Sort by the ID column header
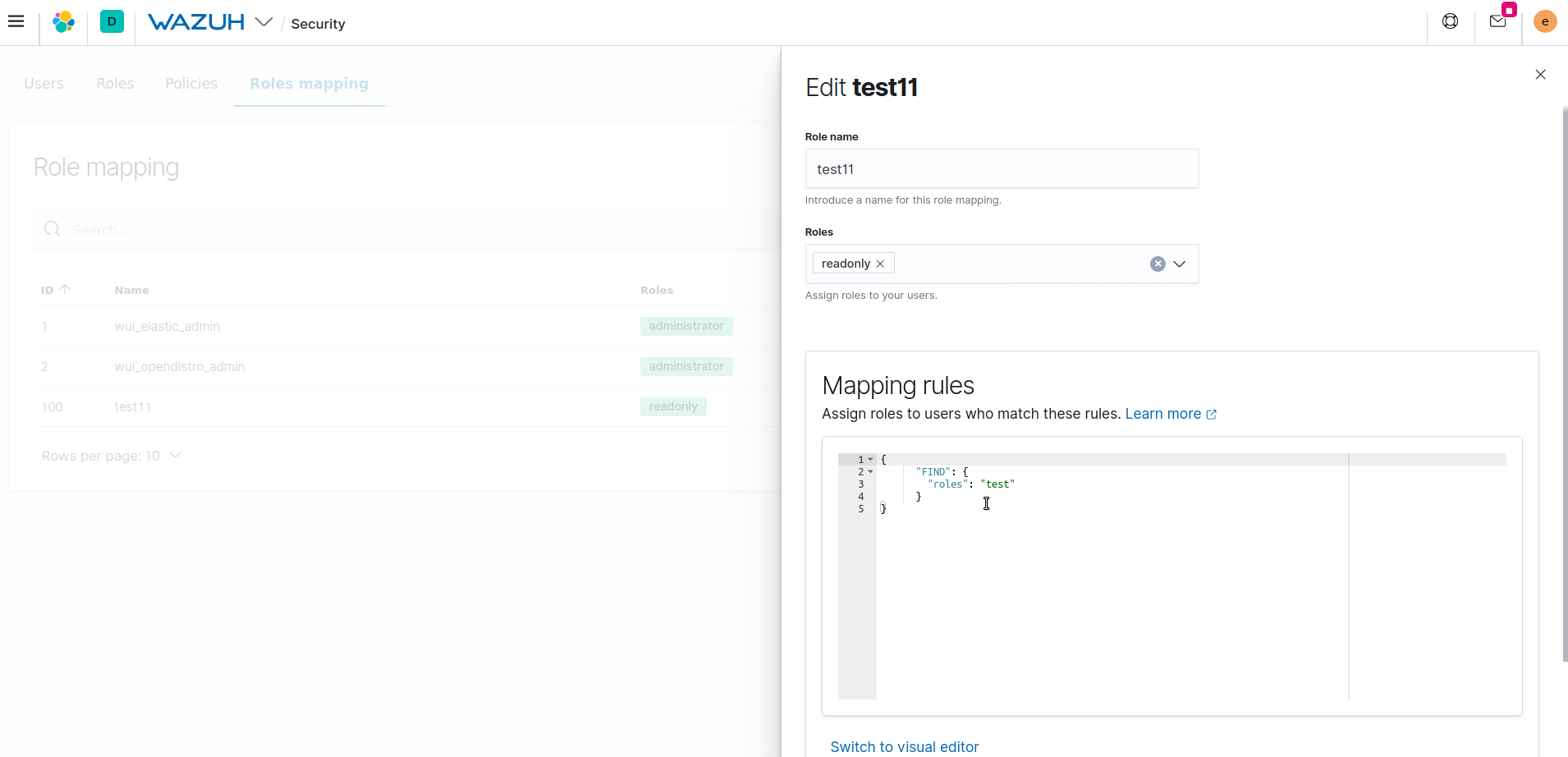This screenshot has width=1568, height=757. point(56,290)
